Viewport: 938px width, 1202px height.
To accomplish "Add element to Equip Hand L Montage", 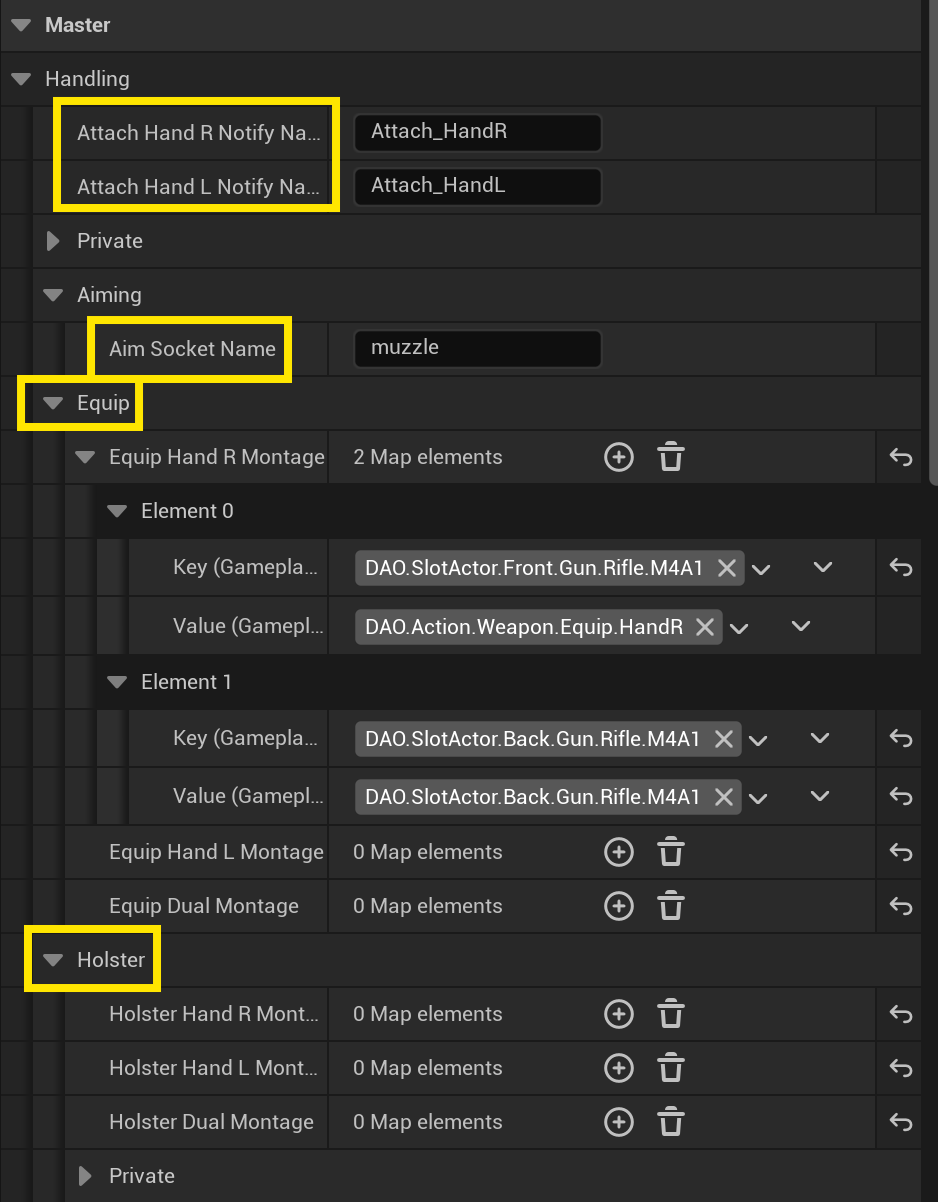I will 619,853.
